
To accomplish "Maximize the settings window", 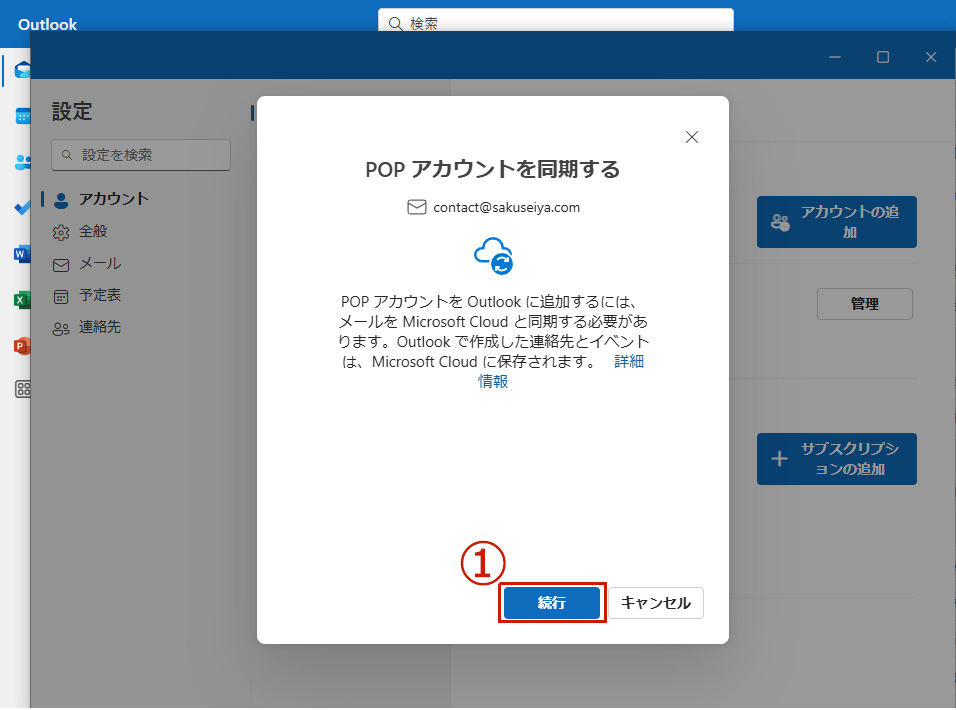I will (883, 57).
